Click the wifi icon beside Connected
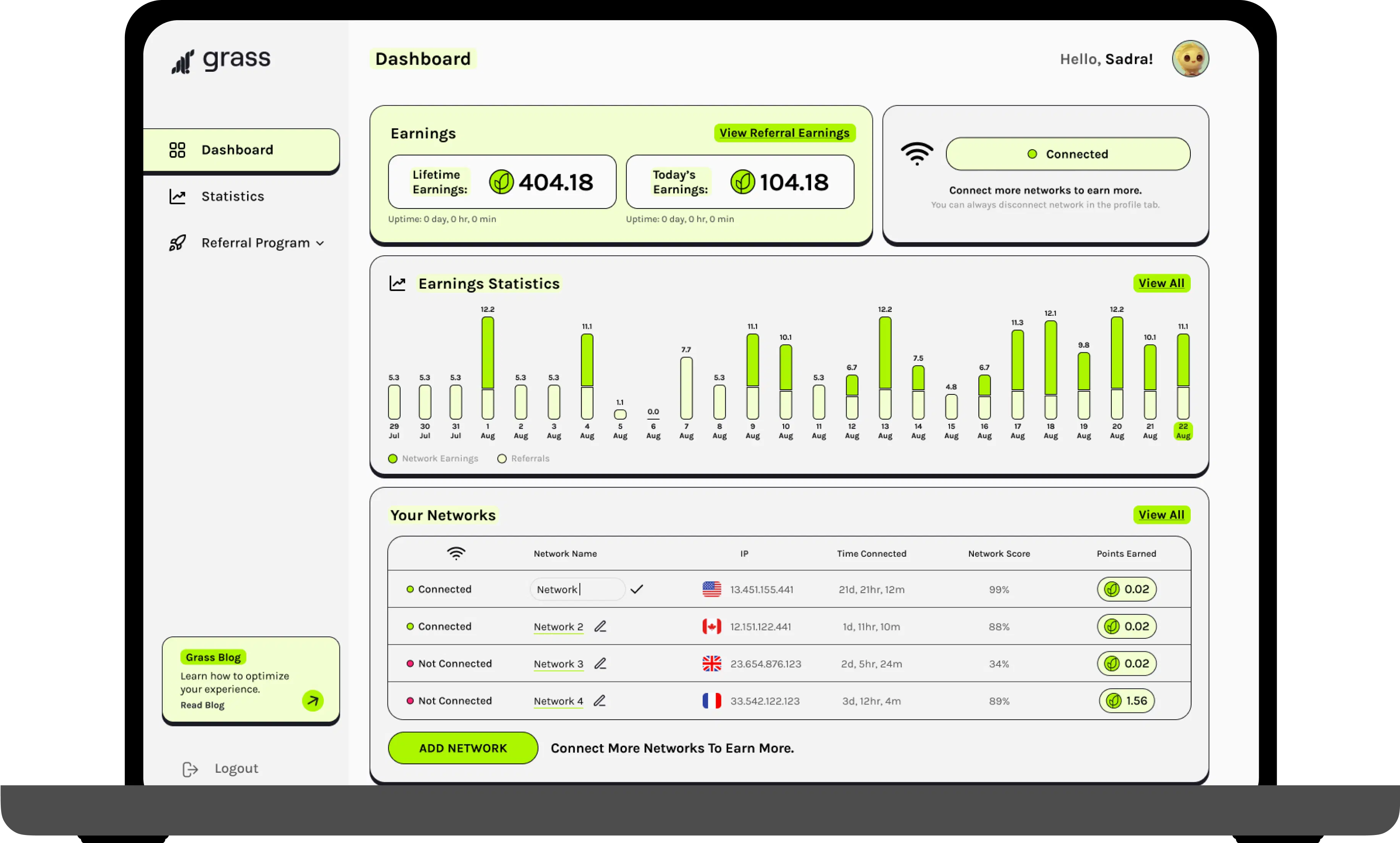This screenshot has width=1400, height=843. [x=917, y=153]
